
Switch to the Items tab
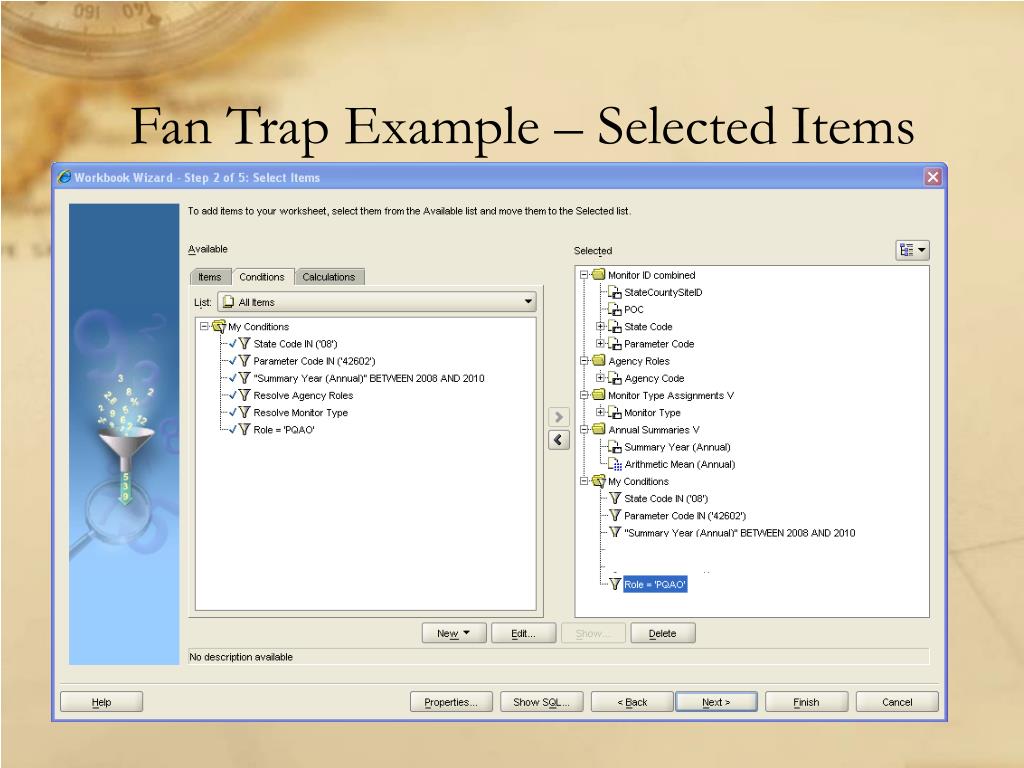point(210,277)
